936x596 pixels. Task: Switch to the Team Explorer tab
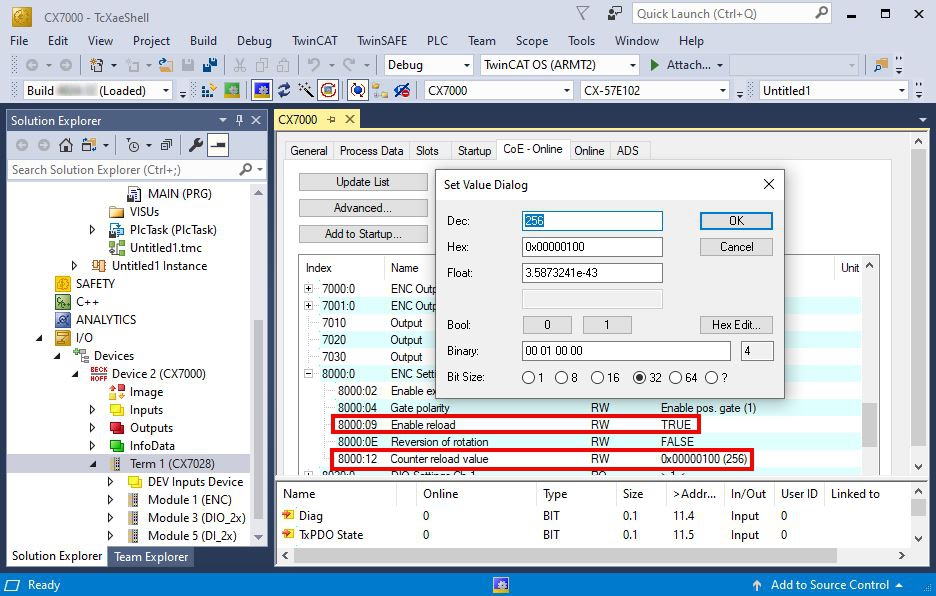[x=151, y=557]
